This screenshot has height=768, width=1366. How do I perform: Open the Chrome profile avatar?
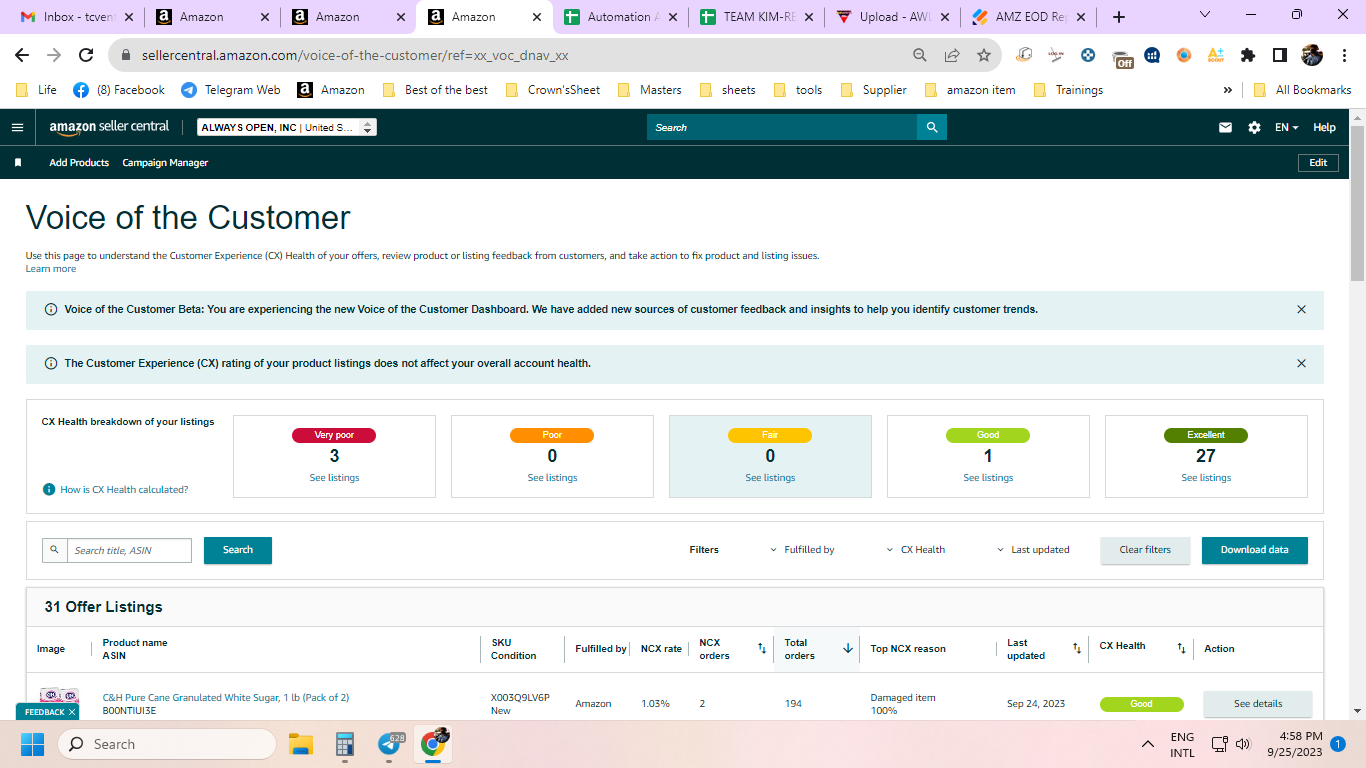click(1312, 55)
